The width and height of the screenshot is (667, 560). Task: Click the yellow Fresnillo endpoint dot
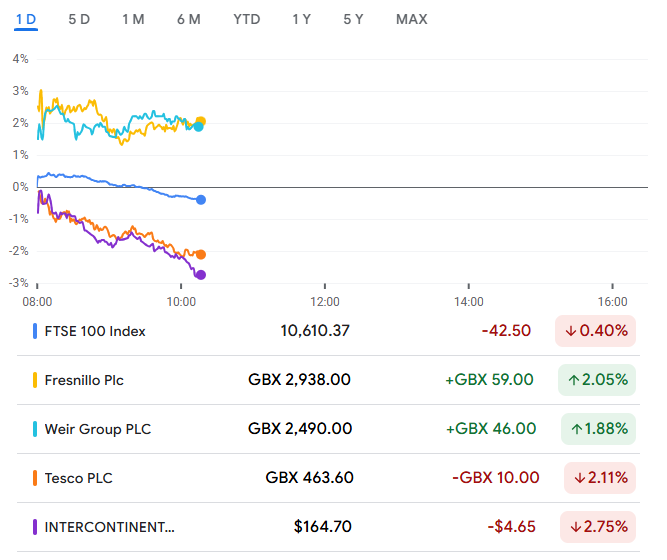coord(201,121)
